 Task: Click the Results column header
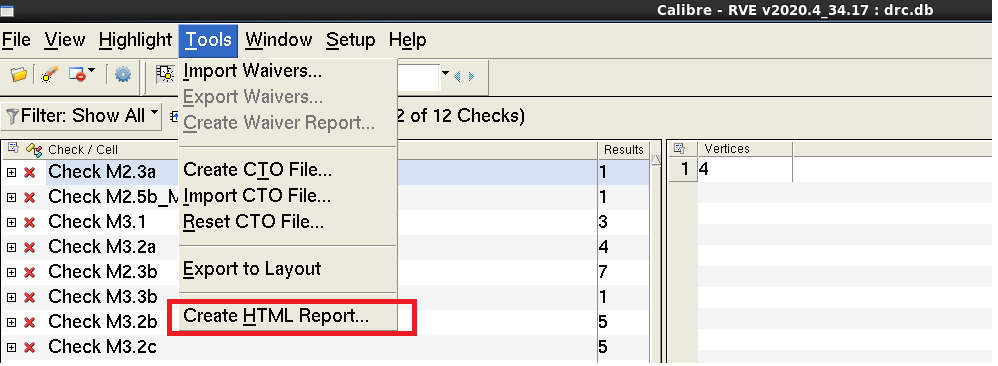[x=624, y=150]
